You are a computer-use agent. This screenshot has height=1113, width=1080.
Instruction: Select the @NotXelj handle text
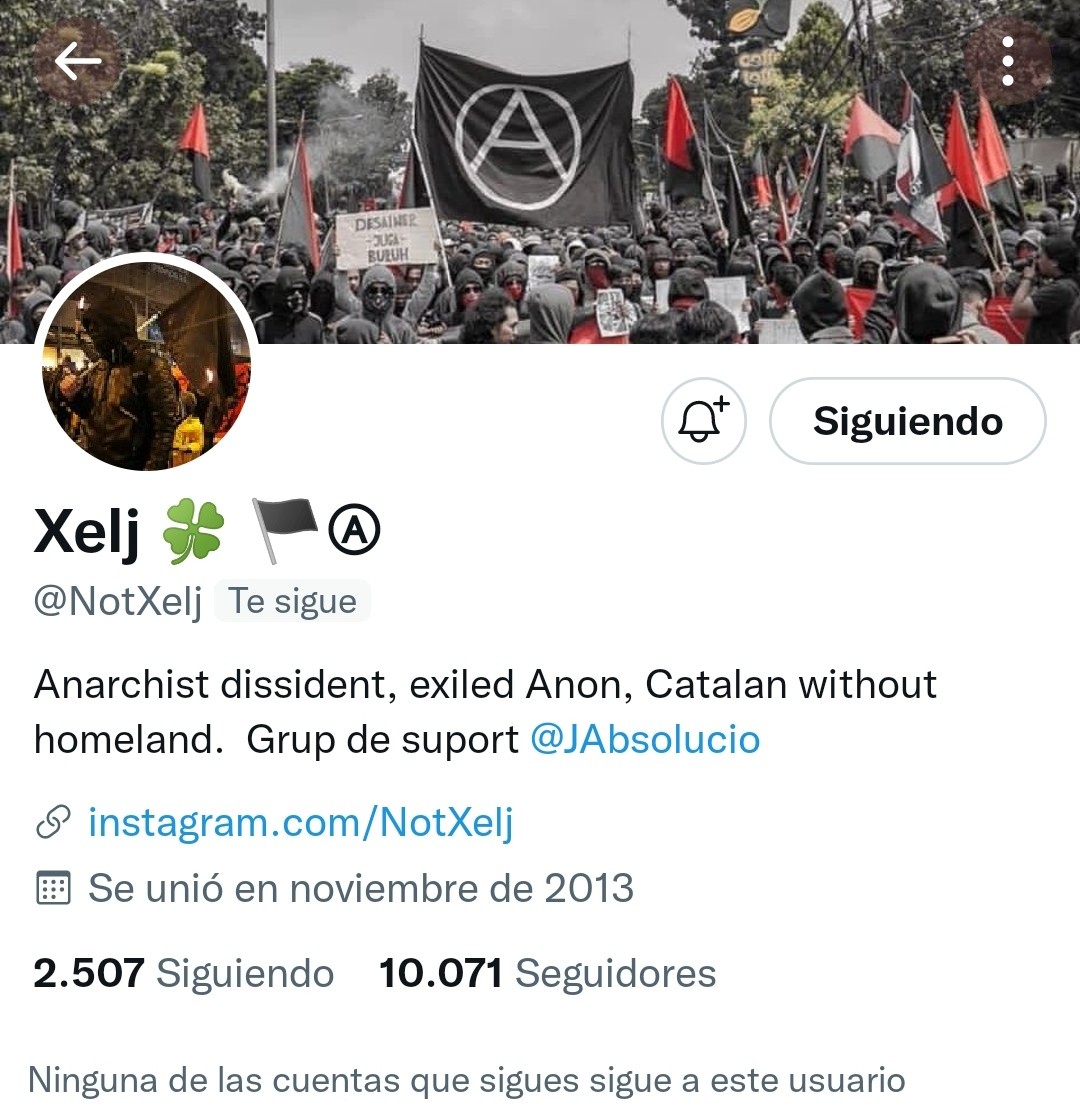[x=118, y=601]
